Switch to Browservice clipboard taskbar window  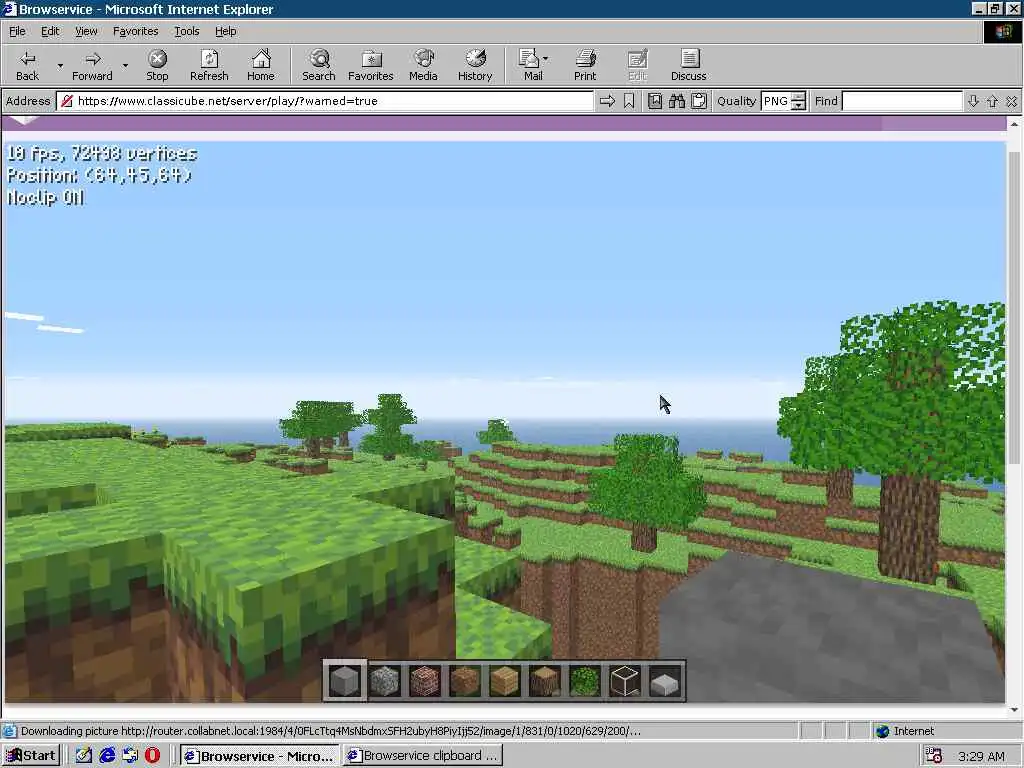[x=423, y=756]
